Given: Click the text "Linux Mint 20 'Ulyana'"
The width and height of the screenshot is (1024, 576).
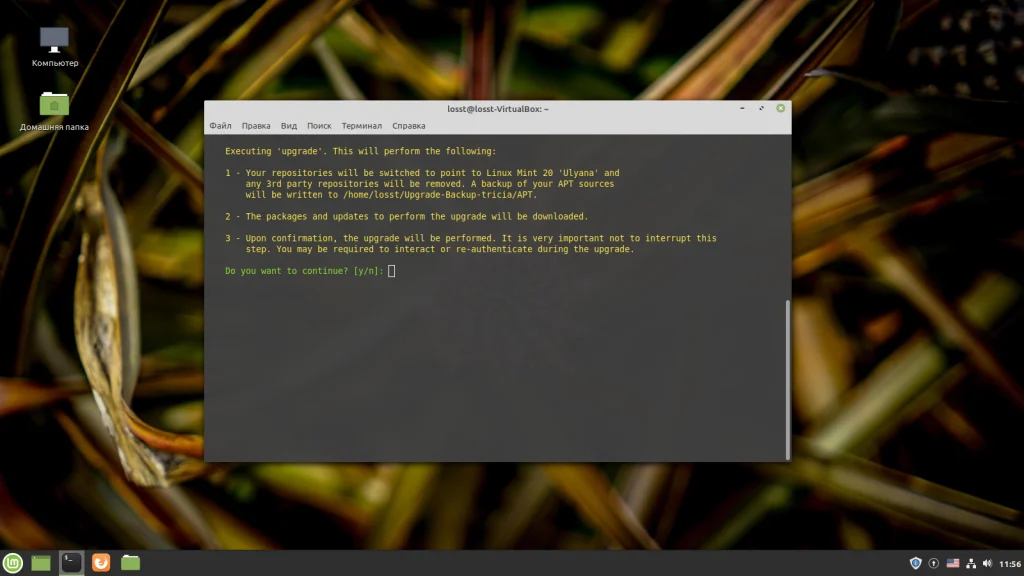Looking at the screenshot, I should tap(541, 173).
